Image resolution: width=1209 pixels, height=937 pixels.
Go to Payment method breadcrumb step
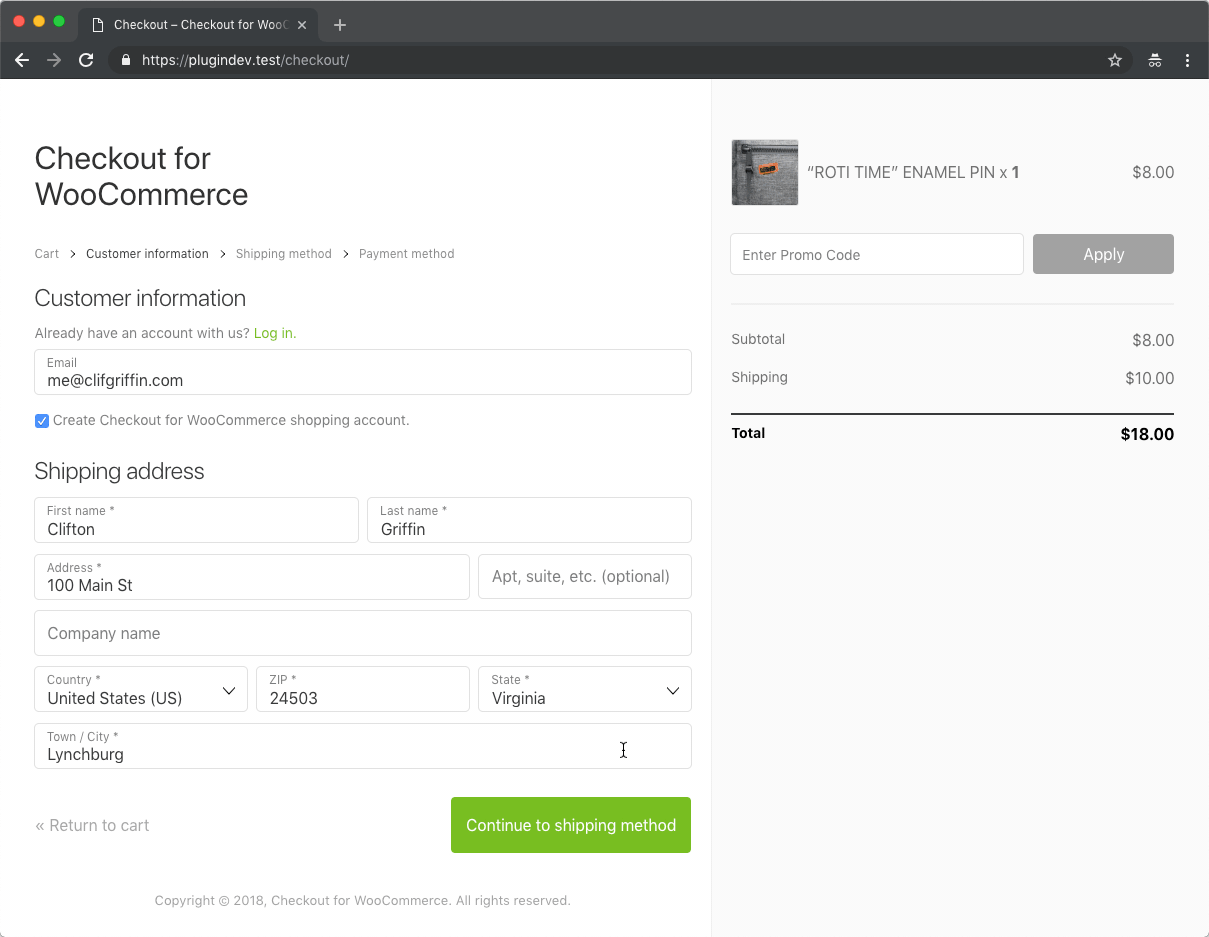point(407,254)
